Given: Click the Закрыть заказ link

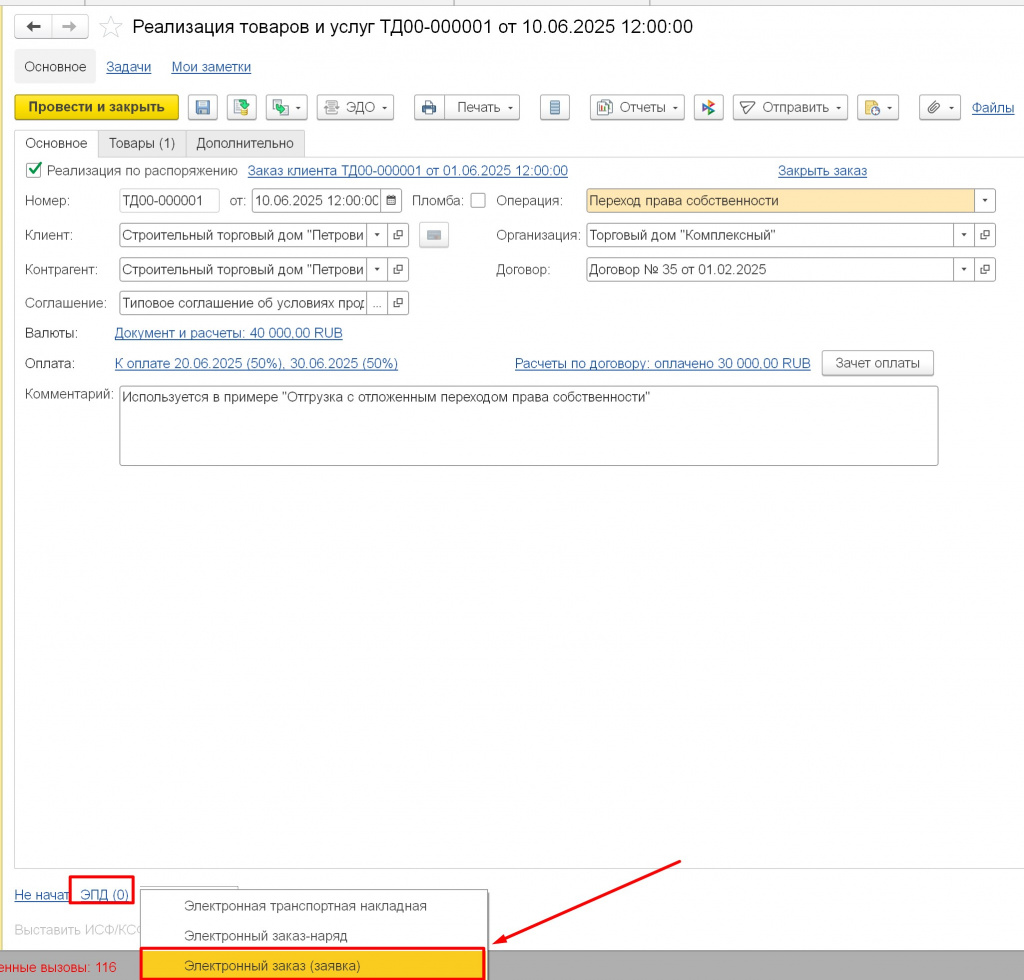Looking at the screenshot, I should pos(822,170).
